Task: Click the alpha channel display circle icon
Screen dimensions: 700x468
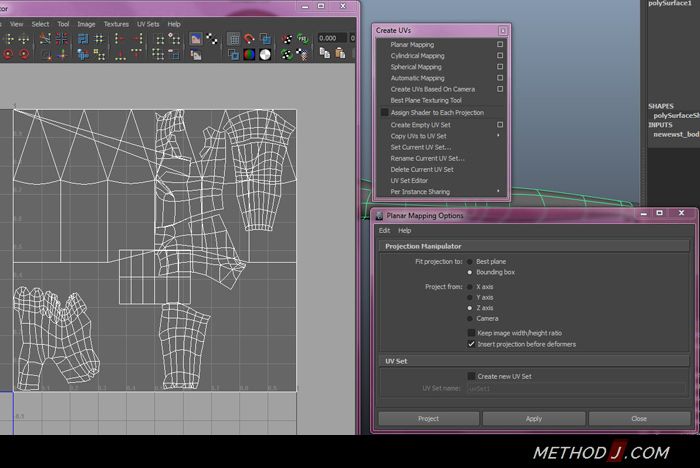Action: 263,54
